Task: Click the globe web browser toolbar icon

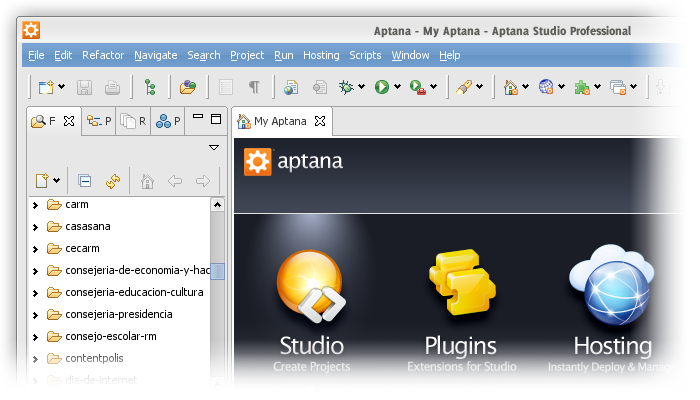Action: point(546,87)
